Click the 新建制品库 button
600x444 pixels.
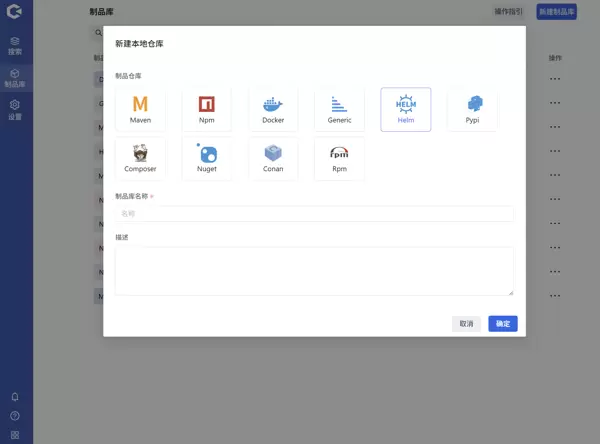click(x=556, y=12)
